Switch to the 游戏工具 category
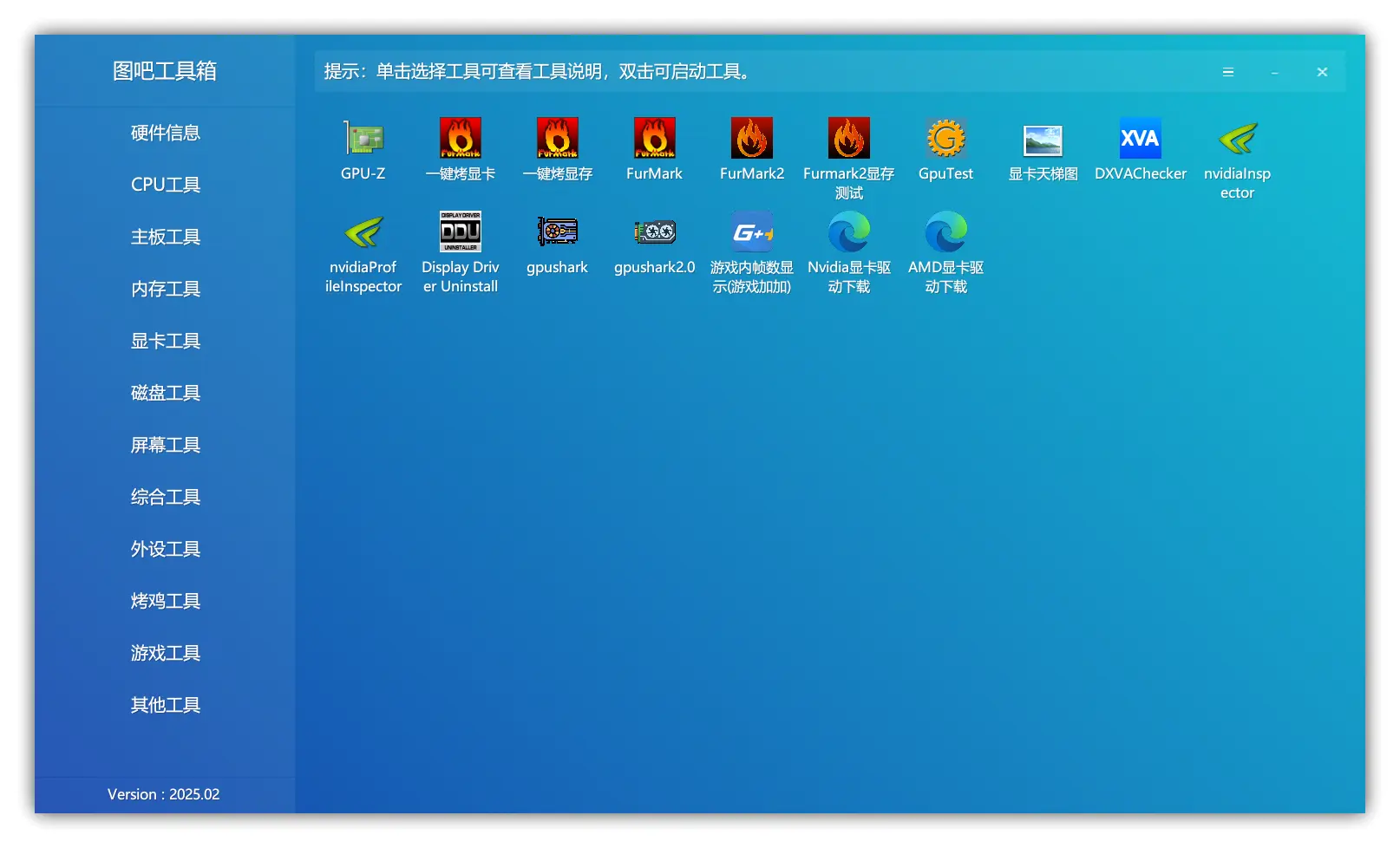Viewport: 1400px width, 848px height. tap(165, 653)
